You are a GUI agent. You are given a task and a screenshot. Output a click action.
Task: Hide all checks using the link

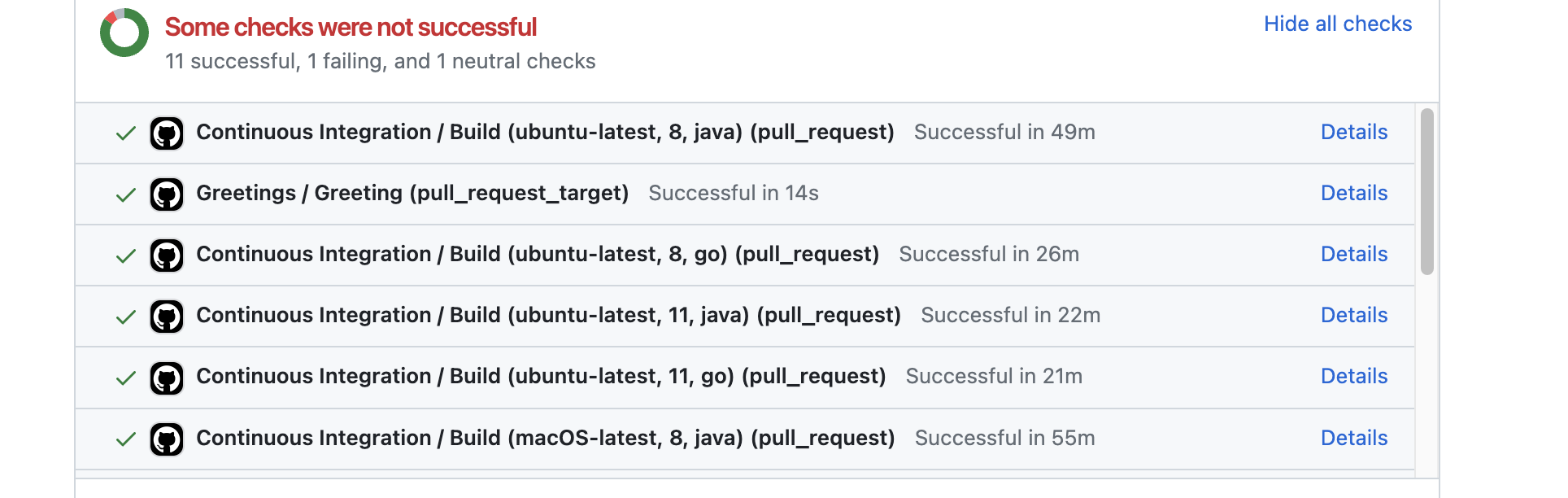pyautogui.click(x=1337, y=24)
